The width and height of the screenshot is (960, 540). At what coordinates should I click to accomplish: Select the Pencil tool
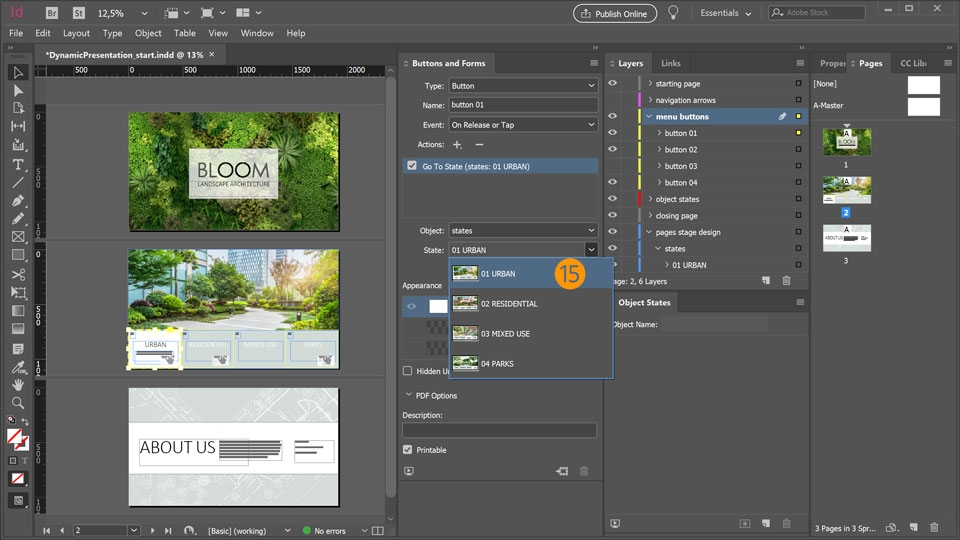18,219
